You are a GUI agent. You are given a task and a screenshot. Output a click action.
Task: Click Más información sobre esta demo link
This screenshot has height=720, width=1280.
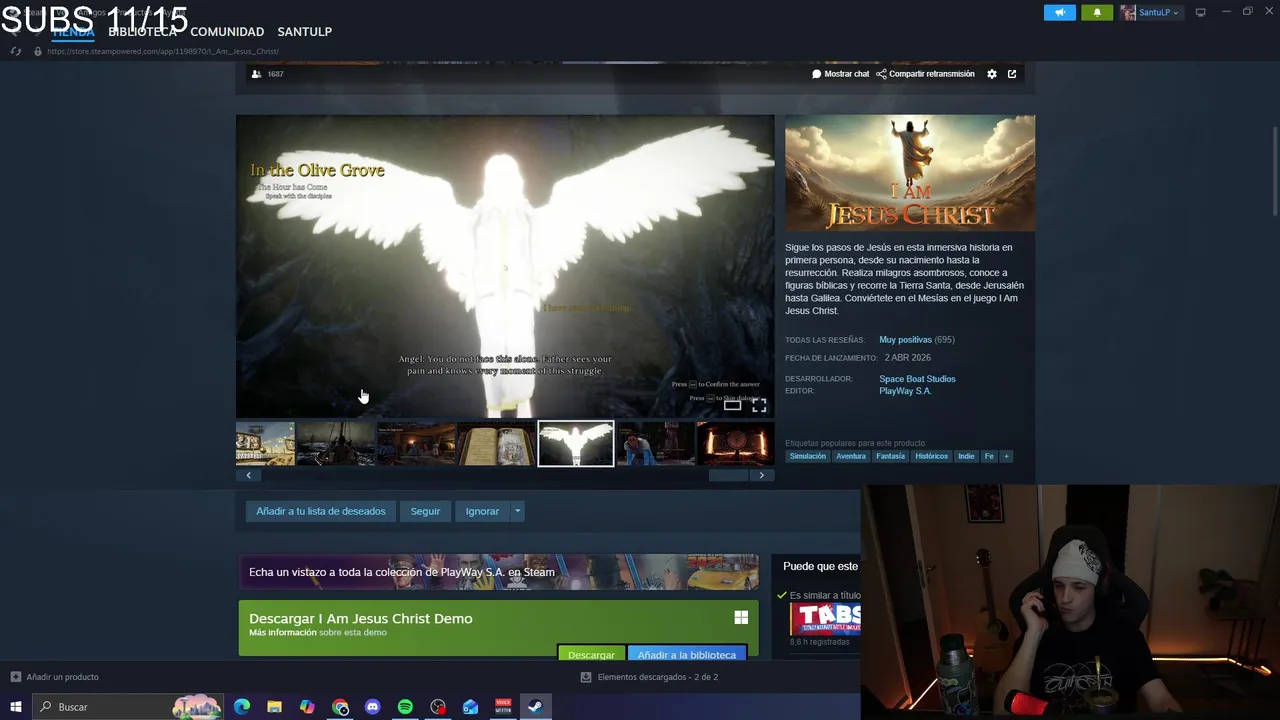(318, 633)
